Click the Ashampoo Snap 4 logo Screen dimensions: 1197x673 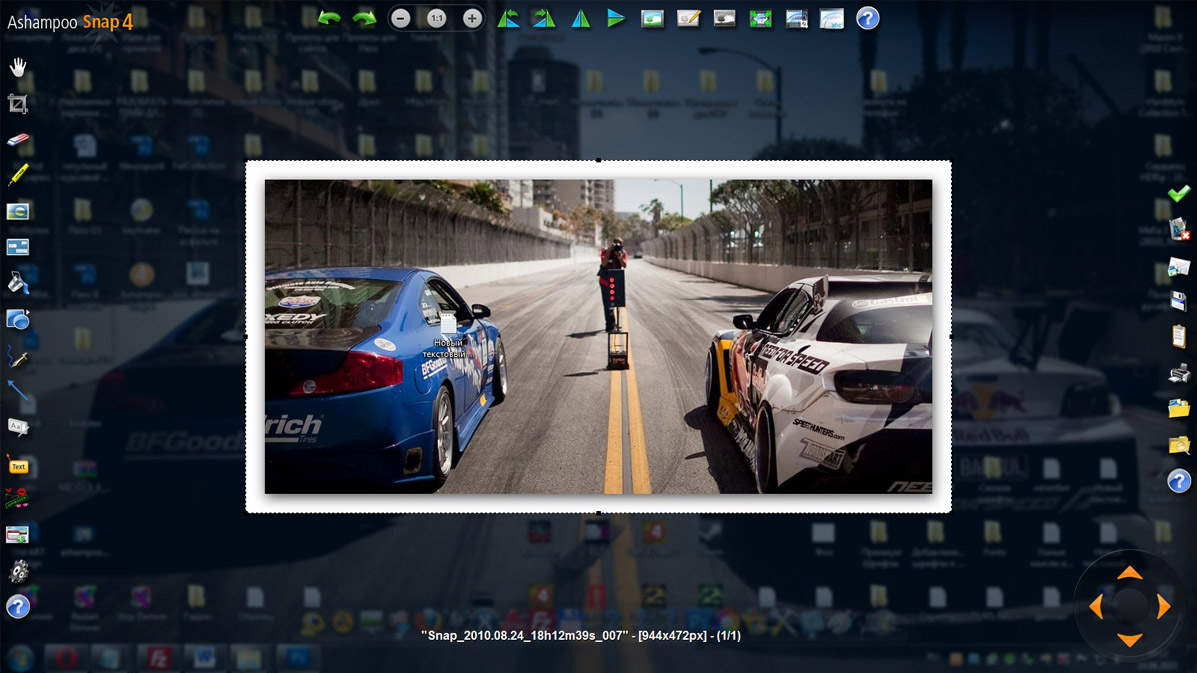click(70, 22)
